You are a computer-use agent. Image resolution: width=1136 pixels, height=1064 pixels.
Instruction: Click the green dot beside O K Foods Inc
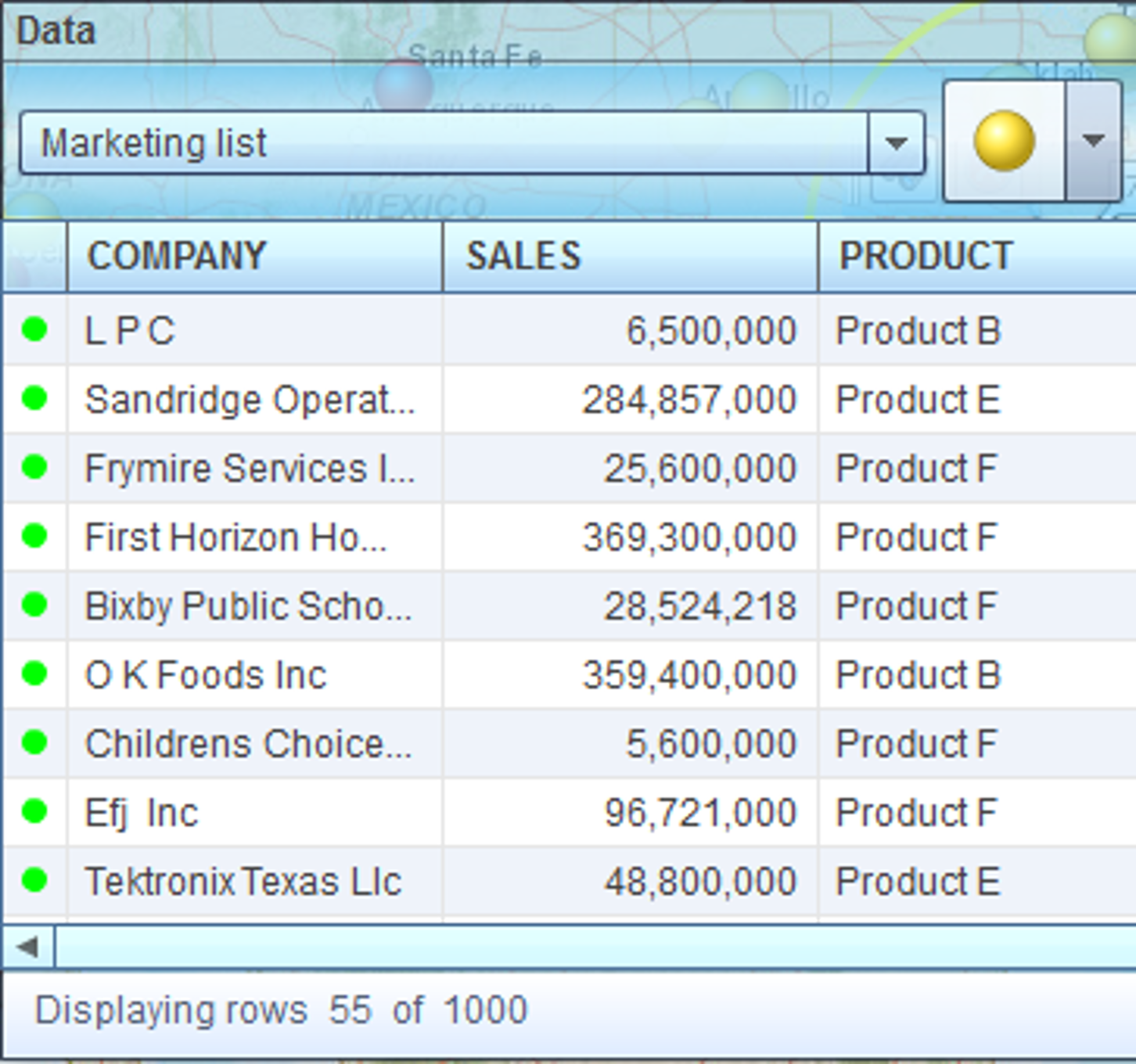[34, 674]
